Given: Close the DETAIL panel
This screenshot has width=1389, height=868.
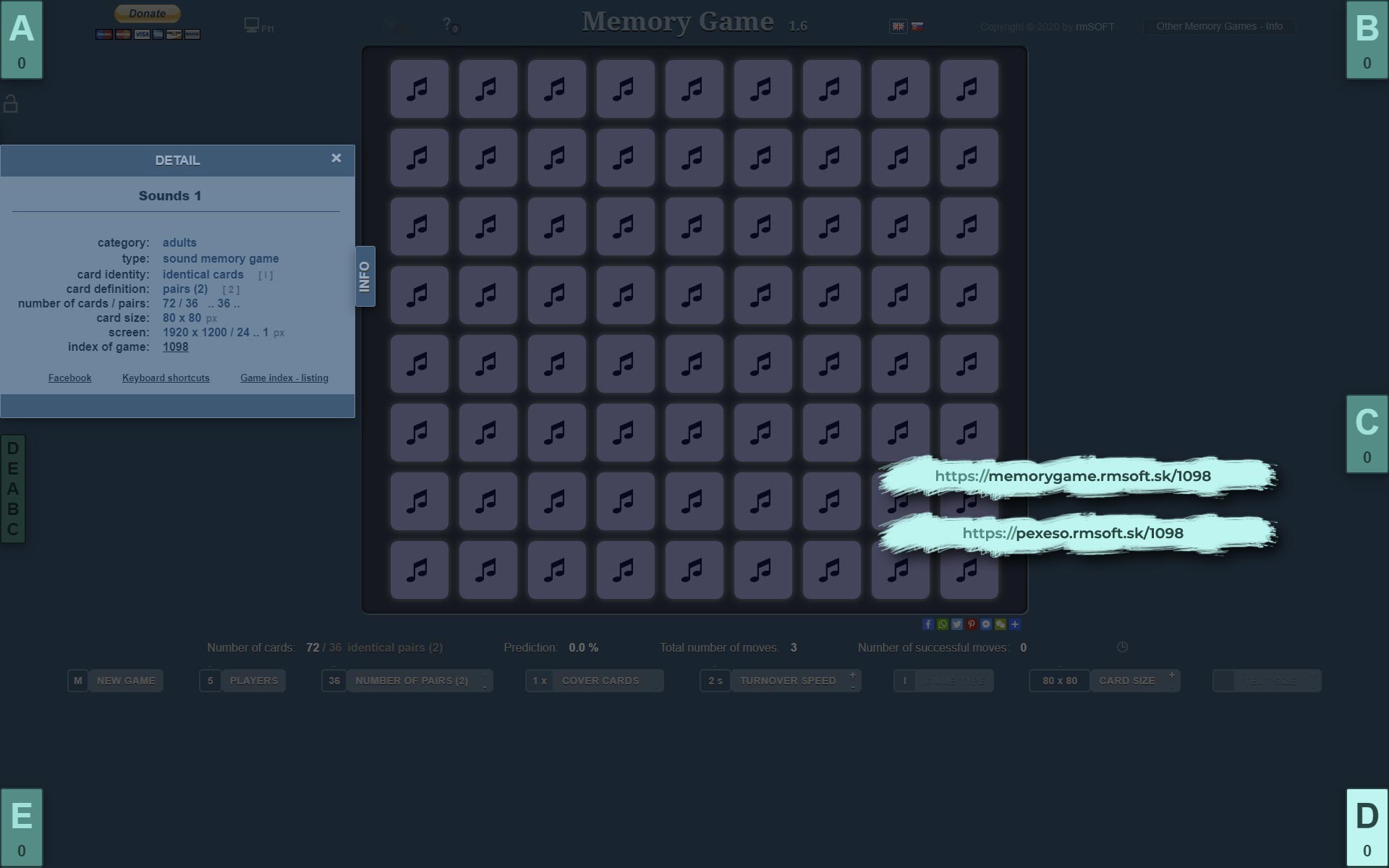Looking at the screenshot, I should (x=336, y=158).
